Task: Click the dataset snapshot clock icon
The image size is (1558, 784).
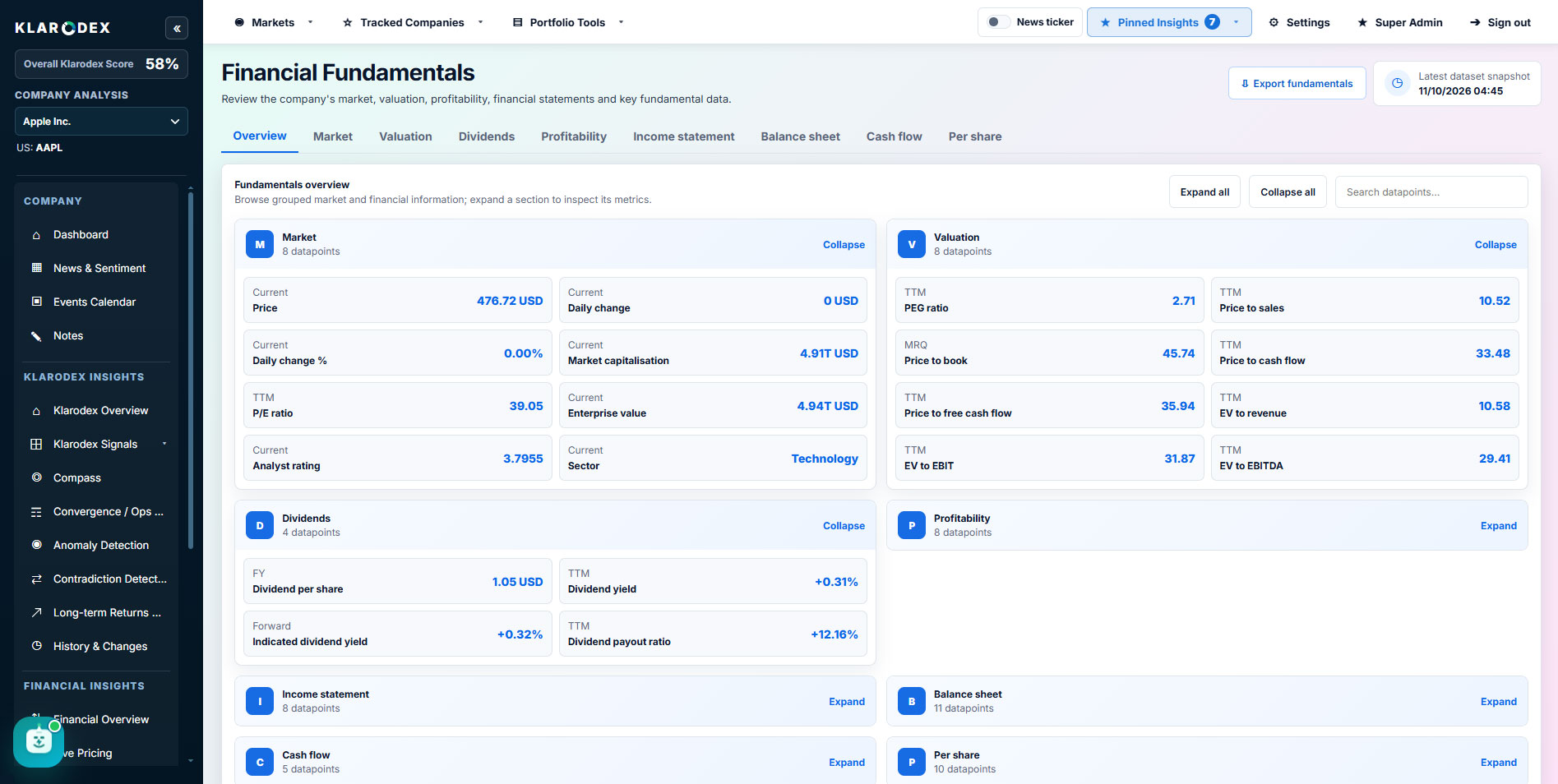Action: [x=1397, y=83]
